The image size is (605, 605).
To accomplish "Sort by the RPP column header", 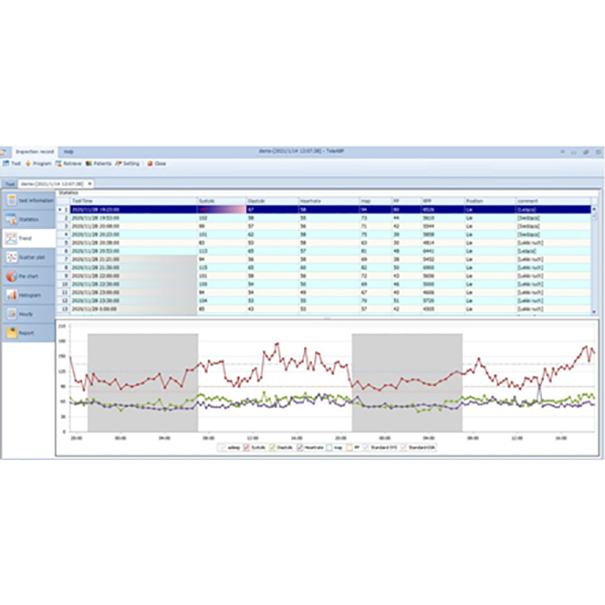I will coord(443,201).
